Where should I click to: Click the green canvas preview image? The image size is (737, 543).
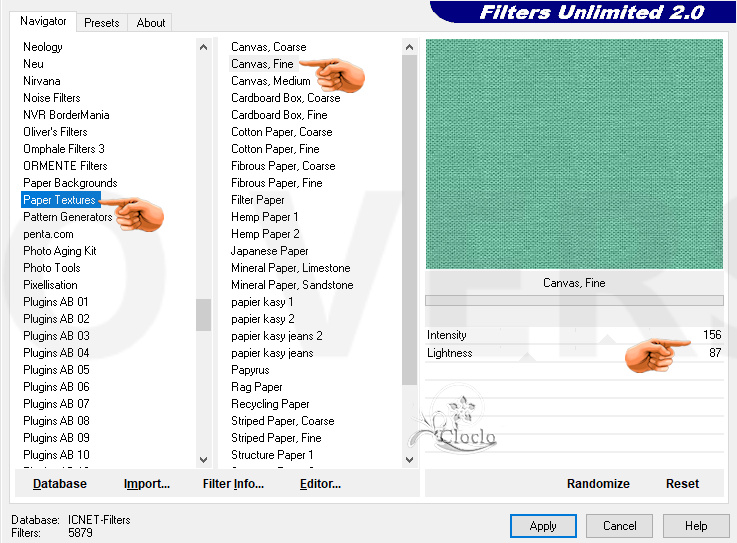point(574,154)
